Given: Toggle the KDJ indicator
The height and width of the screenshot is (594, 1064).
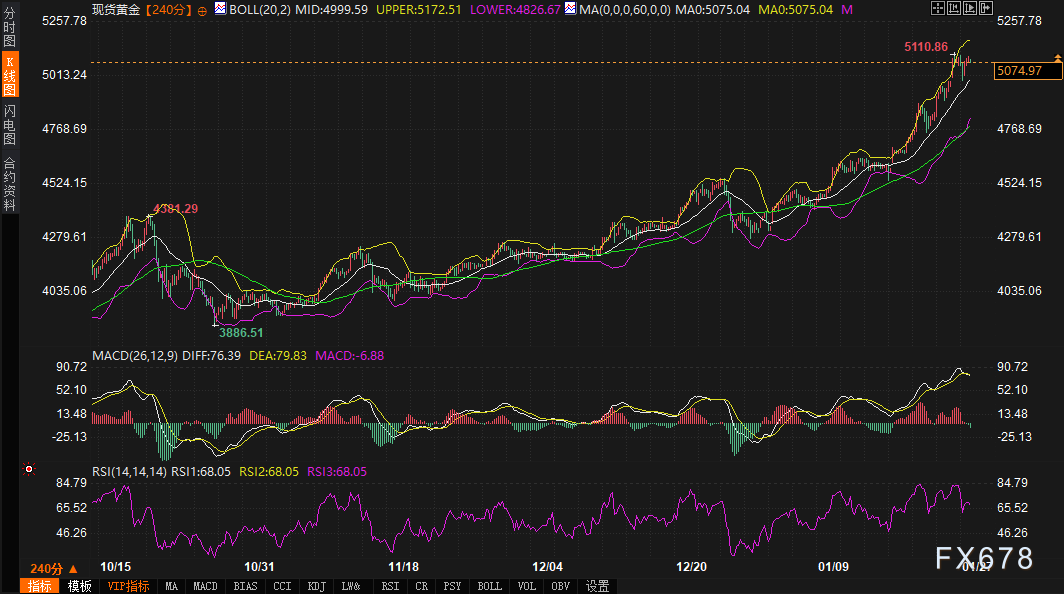Looking at the screenshot, I should click(316, 586).
